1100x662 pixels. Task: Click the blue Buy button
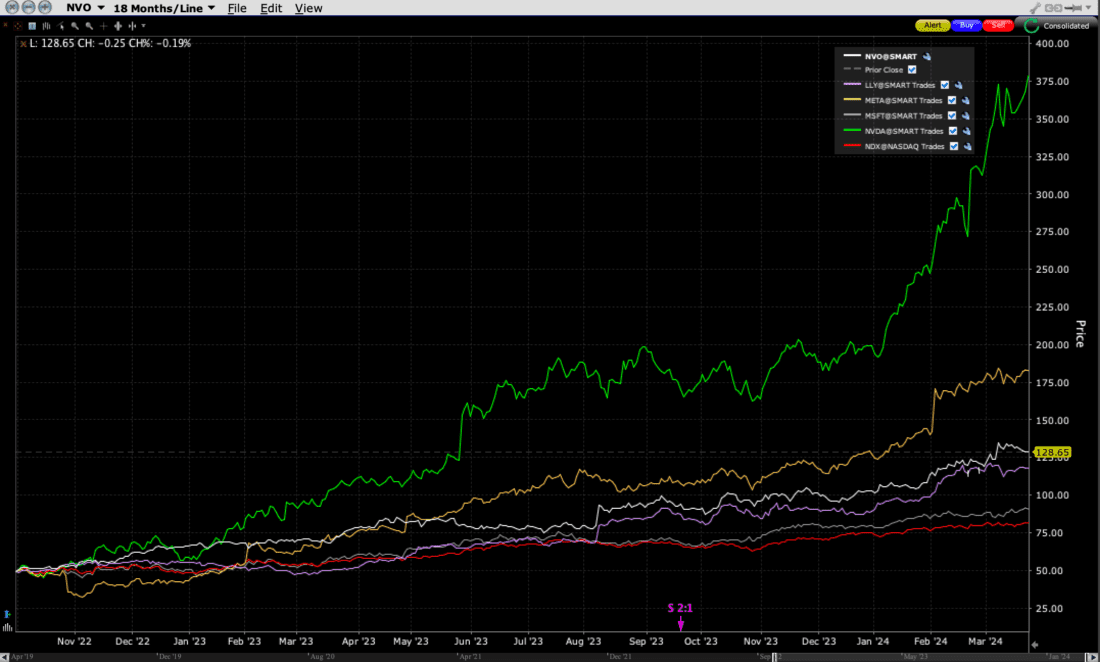pyautogui.click(x=966, y=25)
